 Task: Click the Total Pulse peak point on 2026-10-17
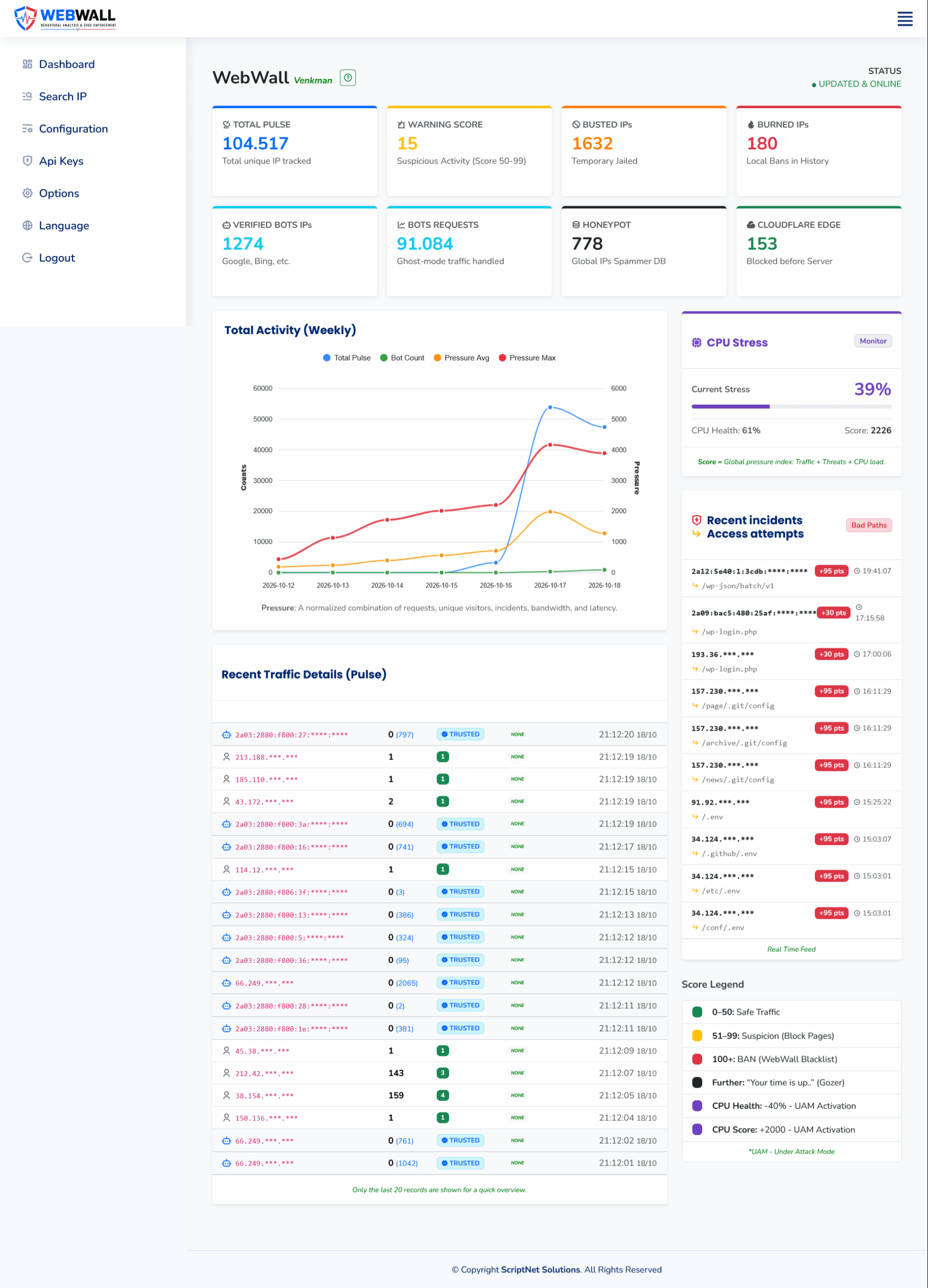(550, 407)
